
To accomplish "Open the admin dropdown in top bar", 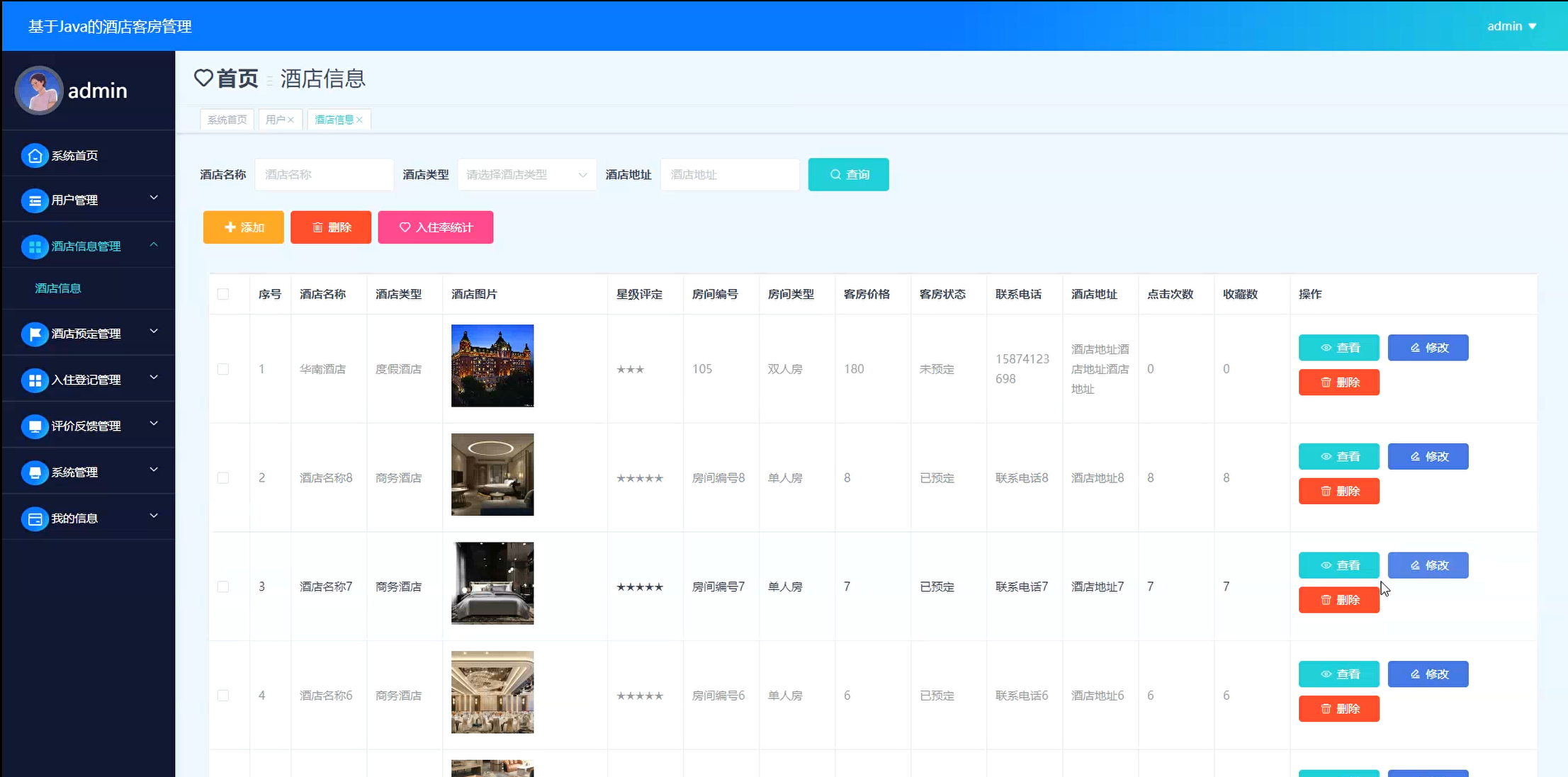I will pyautogui.click(x=1511, y=26).
